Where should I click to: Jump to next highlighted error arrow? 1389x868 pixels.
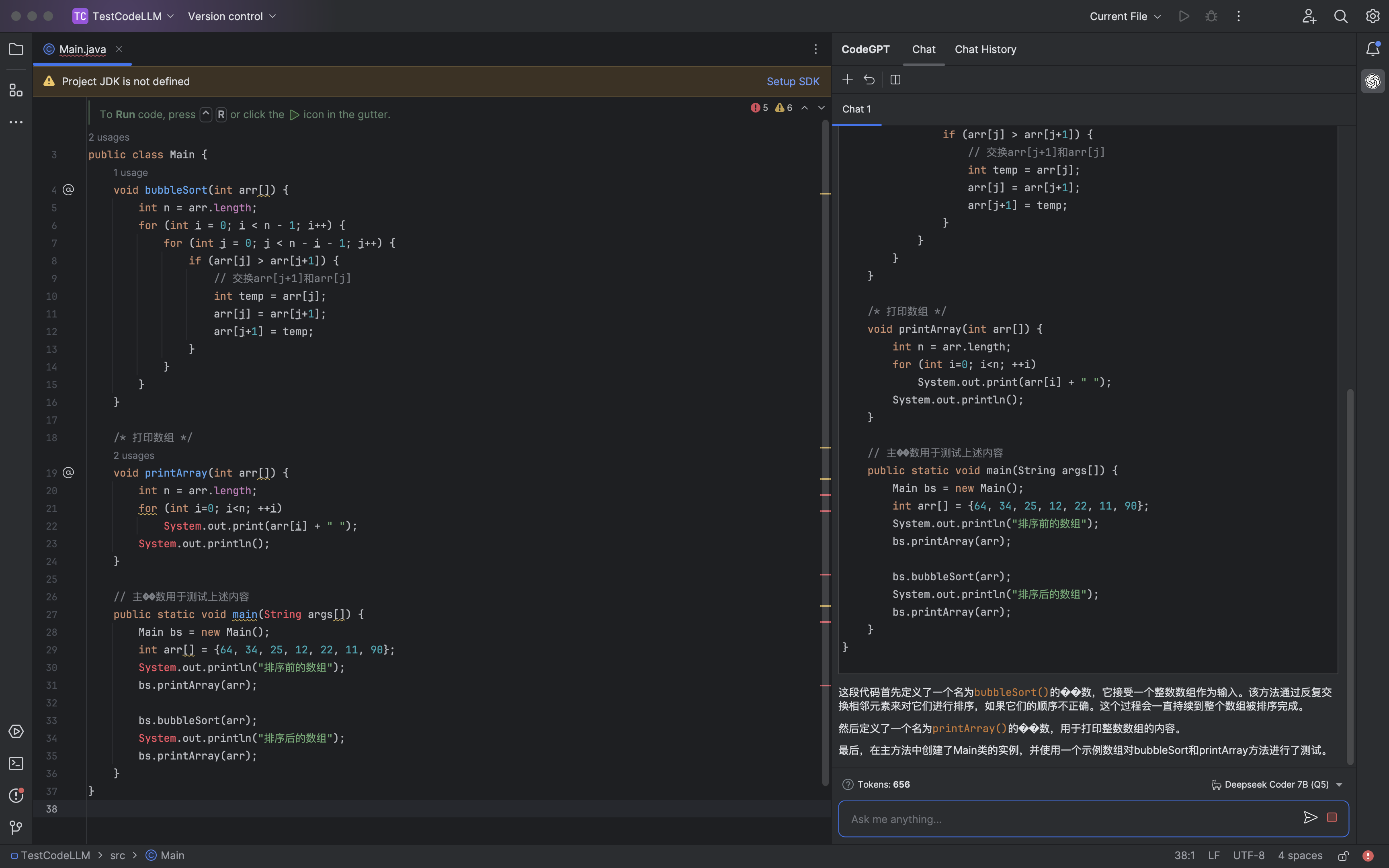tap(822, 108)
